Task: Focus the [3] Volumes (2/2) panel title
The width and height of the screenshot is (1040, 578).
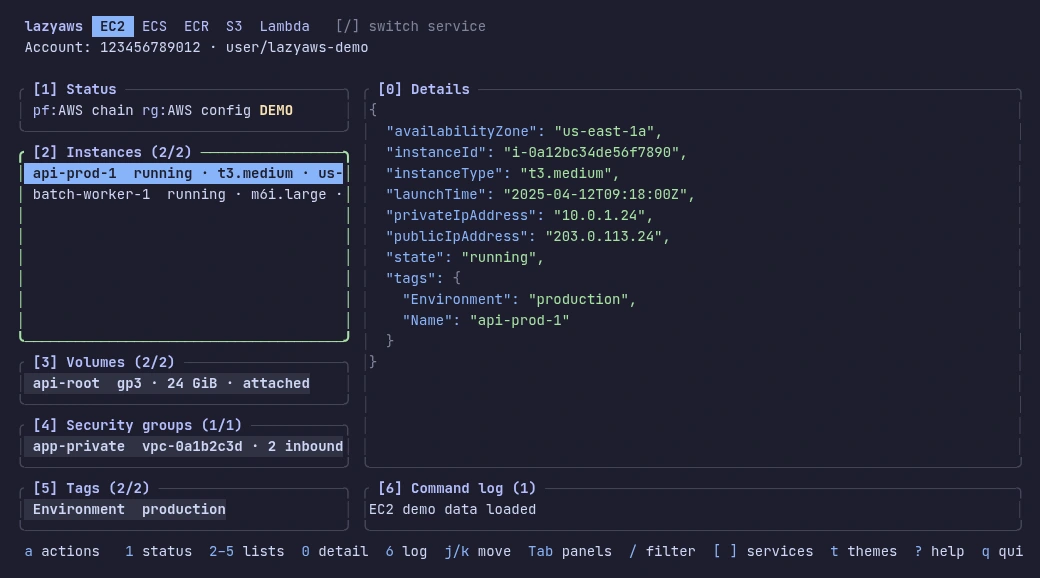Action: point(103,362)
